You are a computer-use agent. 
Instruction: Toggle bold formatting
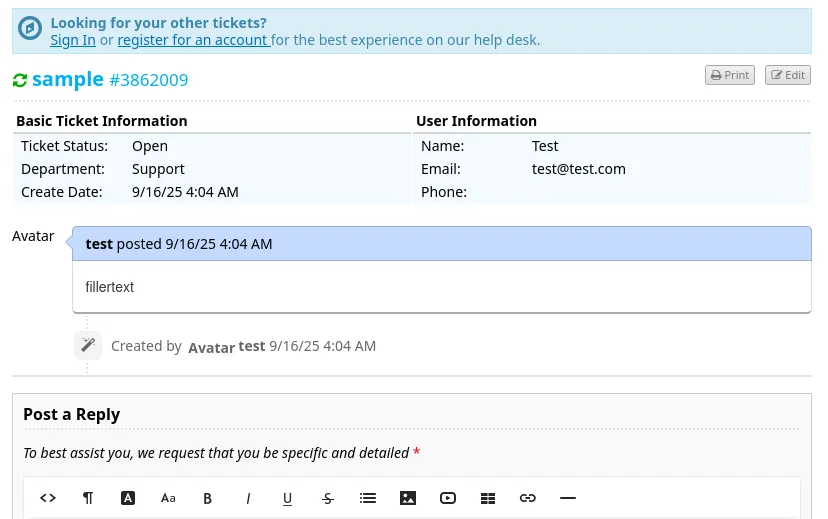point(208,498)
